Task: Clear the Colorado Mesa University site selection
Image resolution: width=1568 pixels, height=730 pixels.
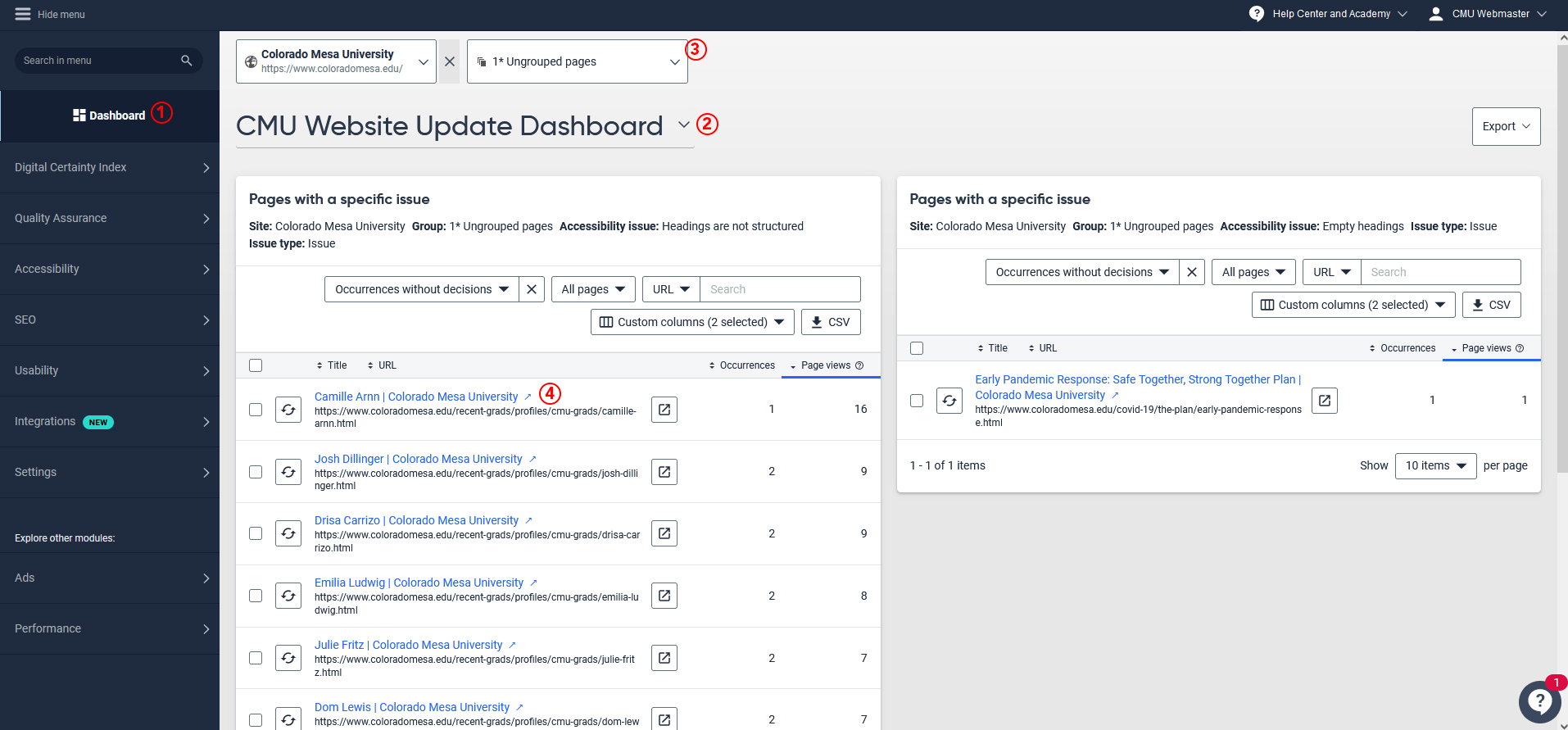Action: 449,61
